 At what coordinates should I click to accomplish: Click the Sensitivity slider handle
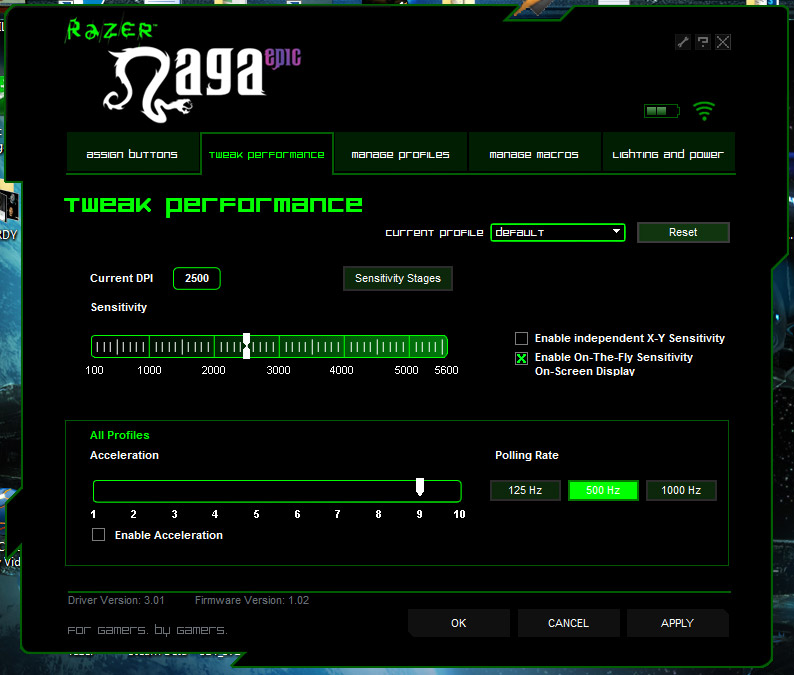coord(246,346)
